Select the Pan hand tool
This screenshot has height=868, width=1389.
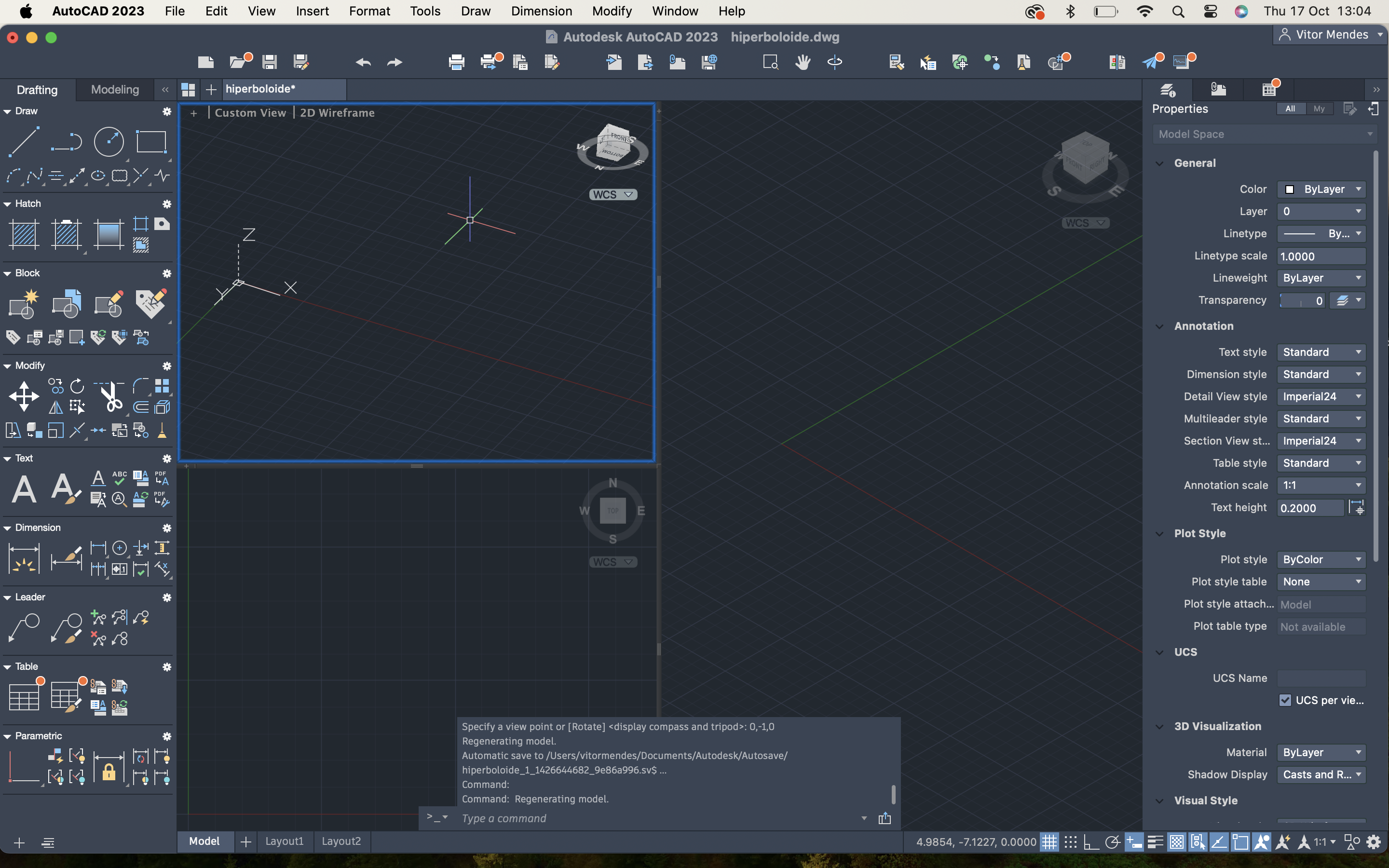[x=803, y=61]
